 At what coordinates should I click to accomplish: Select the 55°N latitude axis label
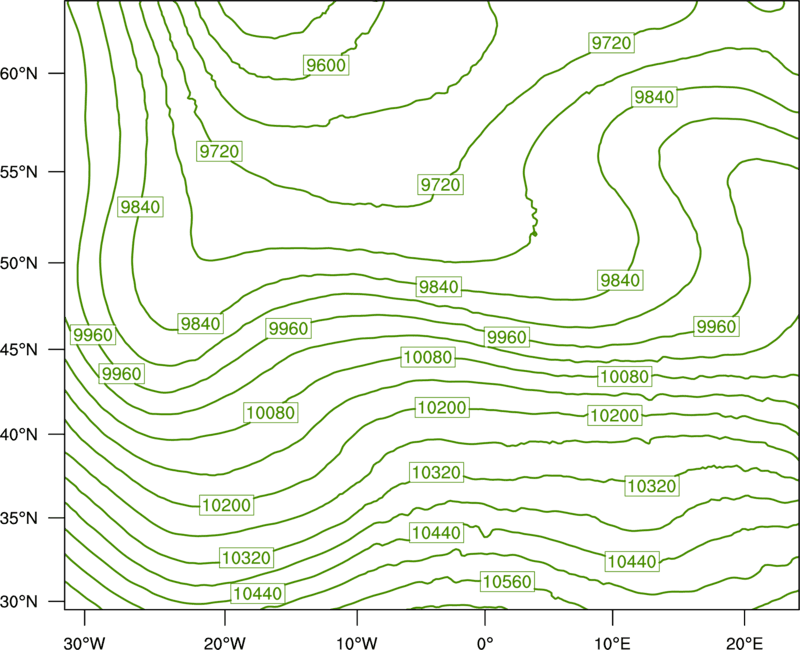[19, 172]
